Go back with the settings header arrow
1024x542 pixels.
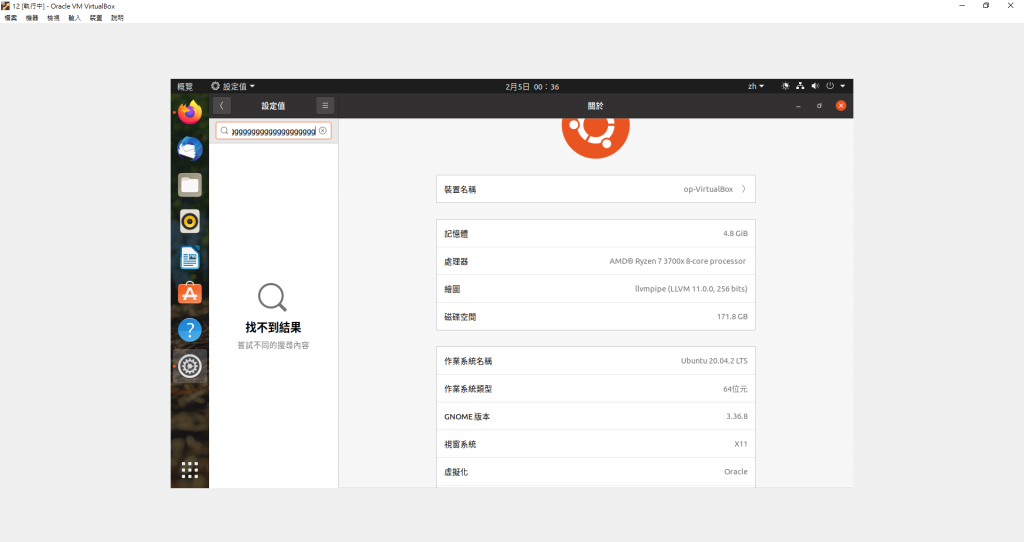221,105
